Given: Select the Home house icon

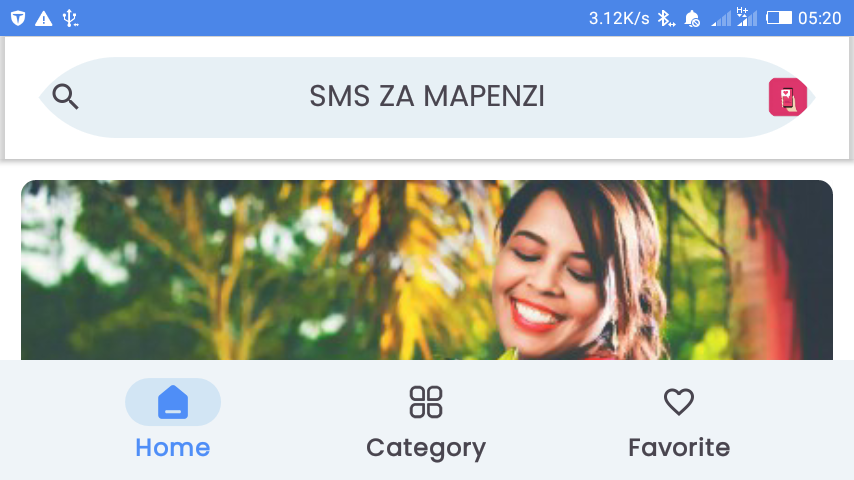Looking at the screenshot, I should pos(173,402).
